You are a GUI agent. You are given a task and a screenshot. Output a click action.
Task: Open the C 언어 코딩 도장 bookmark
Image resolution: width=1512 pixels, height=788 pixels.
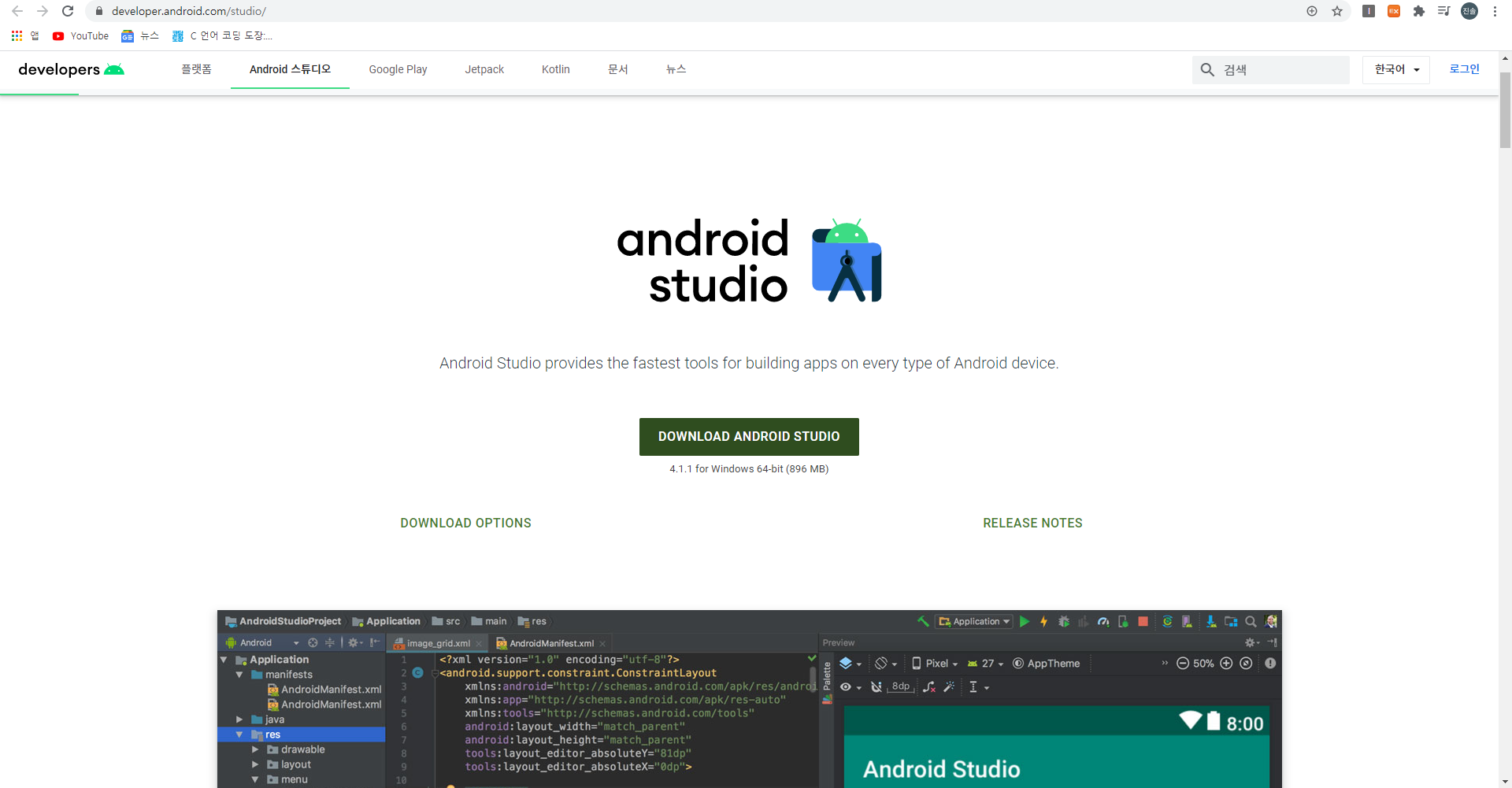click(222, 36)
